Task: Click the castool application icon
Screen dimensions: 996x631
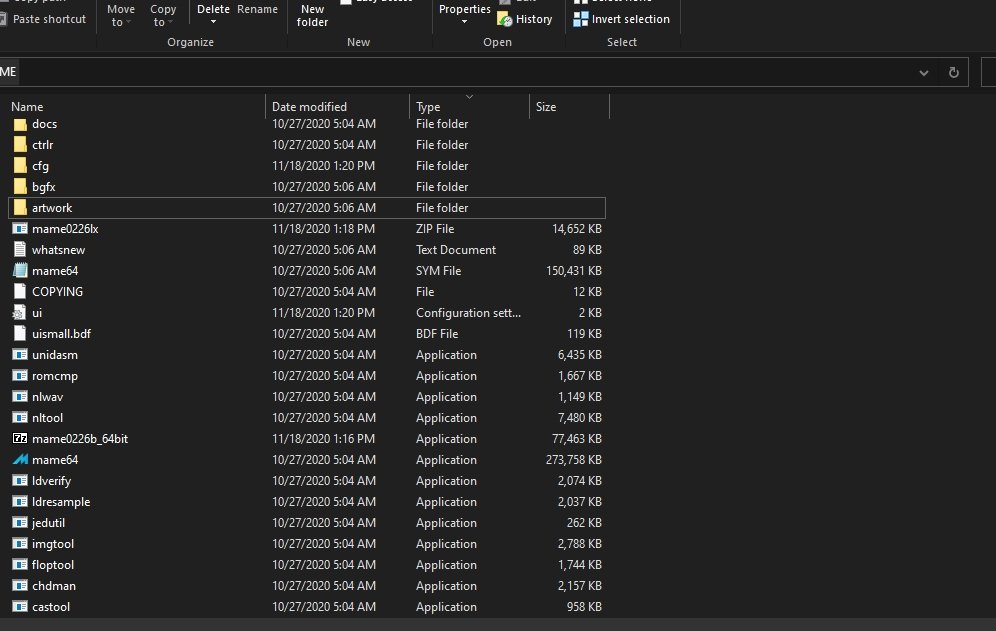Action: 20,606
